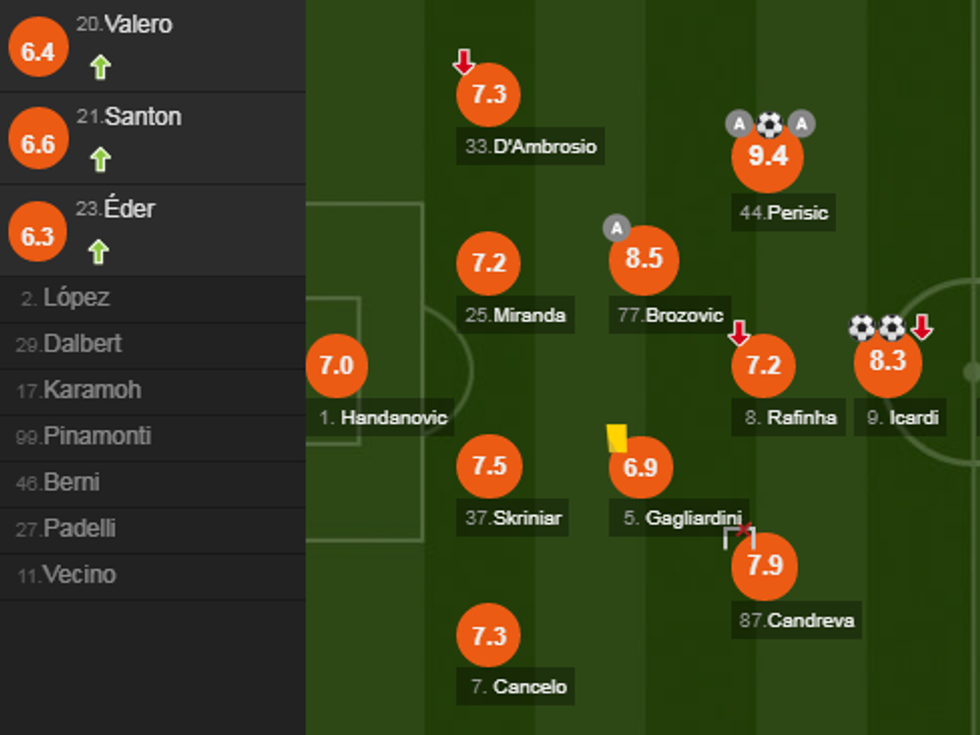
Task: Select Vecino from the bench list
Action: 79,575
